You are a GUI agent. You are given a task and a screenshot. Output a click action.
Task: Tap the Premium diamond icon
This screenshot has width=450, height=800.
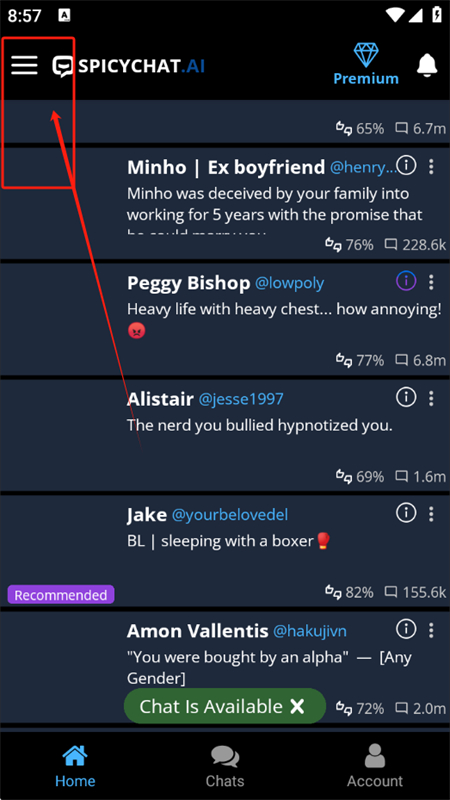tap(366, 55)
